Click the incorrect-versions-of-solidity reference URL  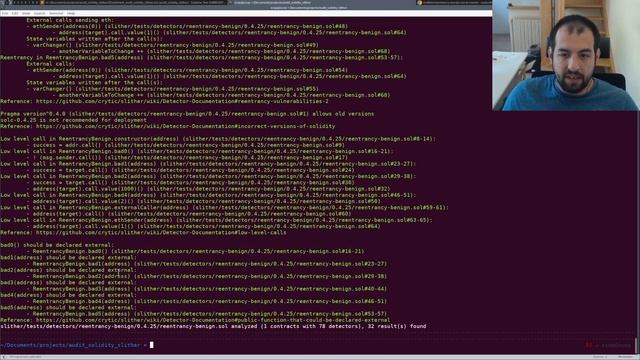coord(185,126)
